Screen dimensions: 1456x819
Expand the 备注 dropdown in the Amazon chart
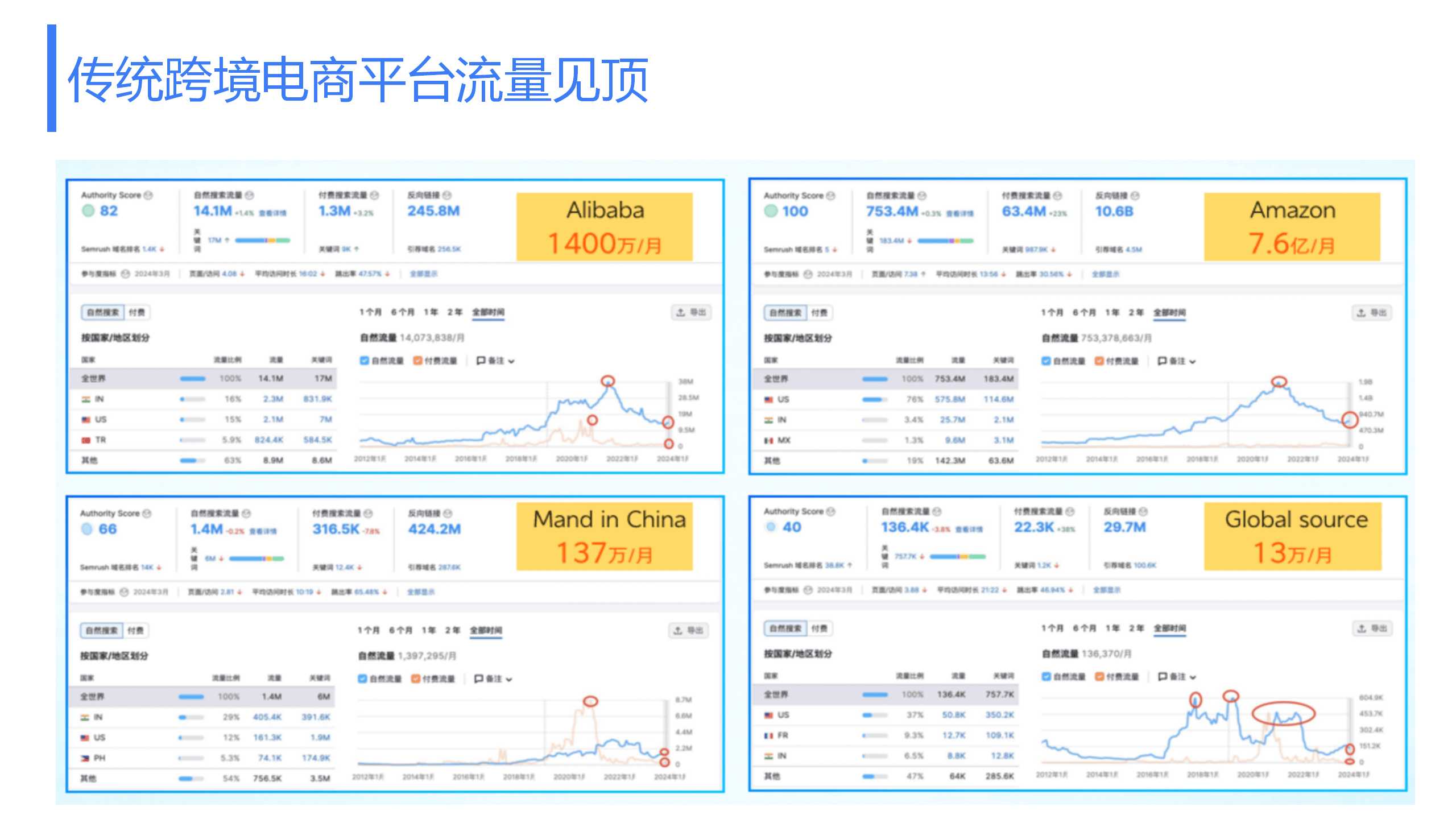tap(1193, 362)
